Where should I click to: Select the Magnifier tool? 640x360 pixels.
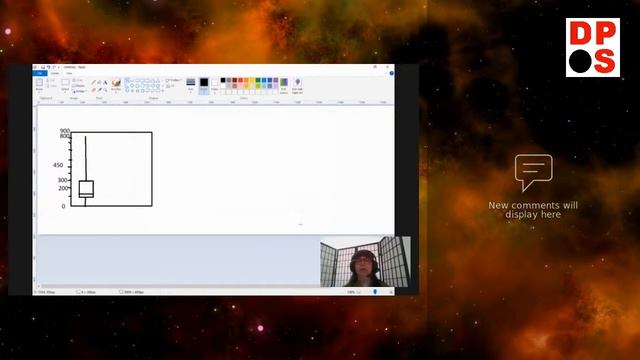point(105,90)
